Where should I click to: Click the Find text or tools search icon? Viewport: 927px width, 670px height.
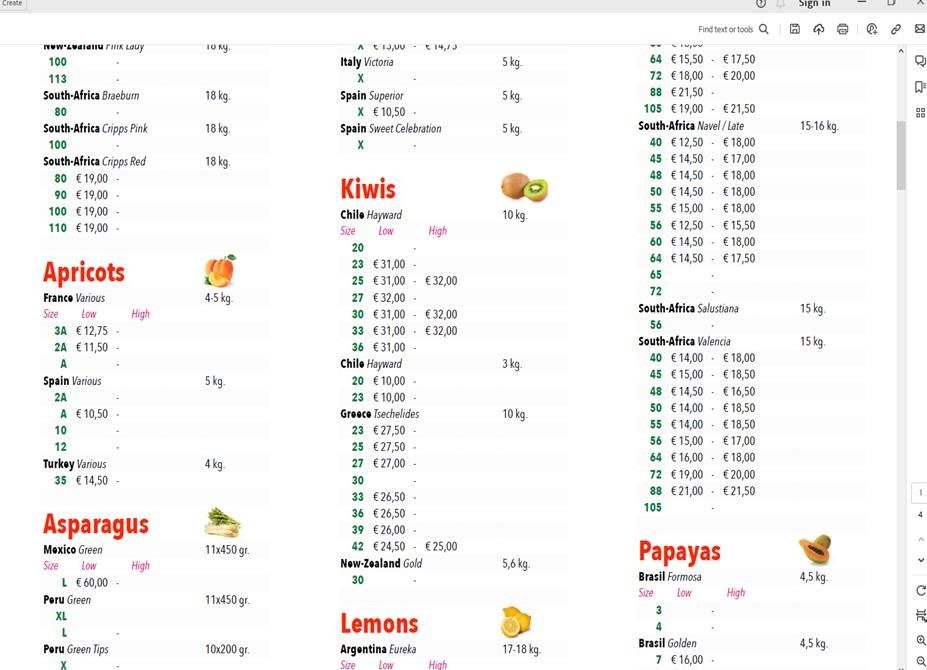click(764, 30)
